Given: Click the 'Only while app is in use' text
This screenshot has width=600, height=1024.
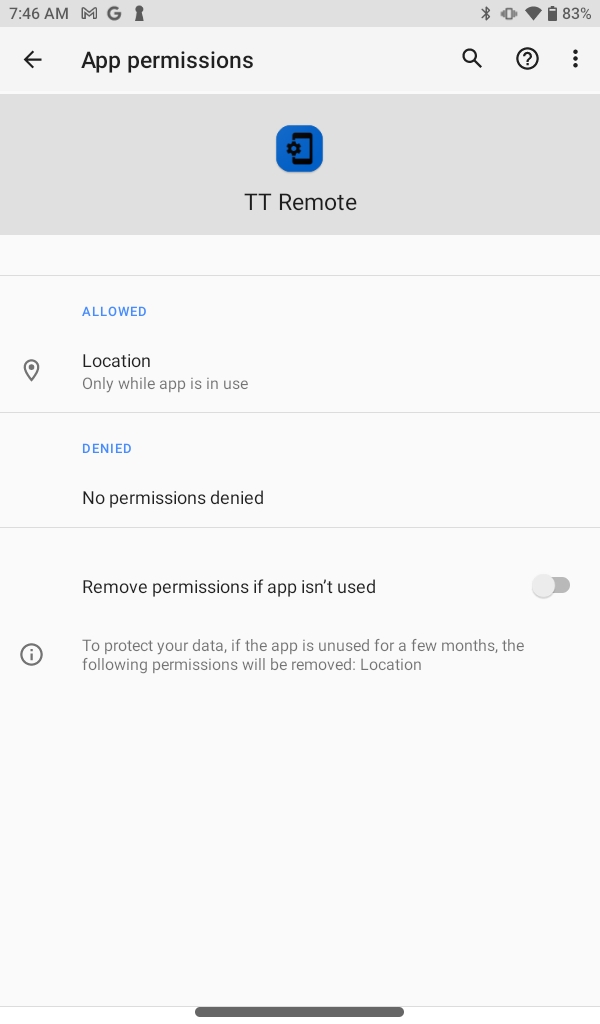Looking at the screenshot, I should click(x=165, y=384).
